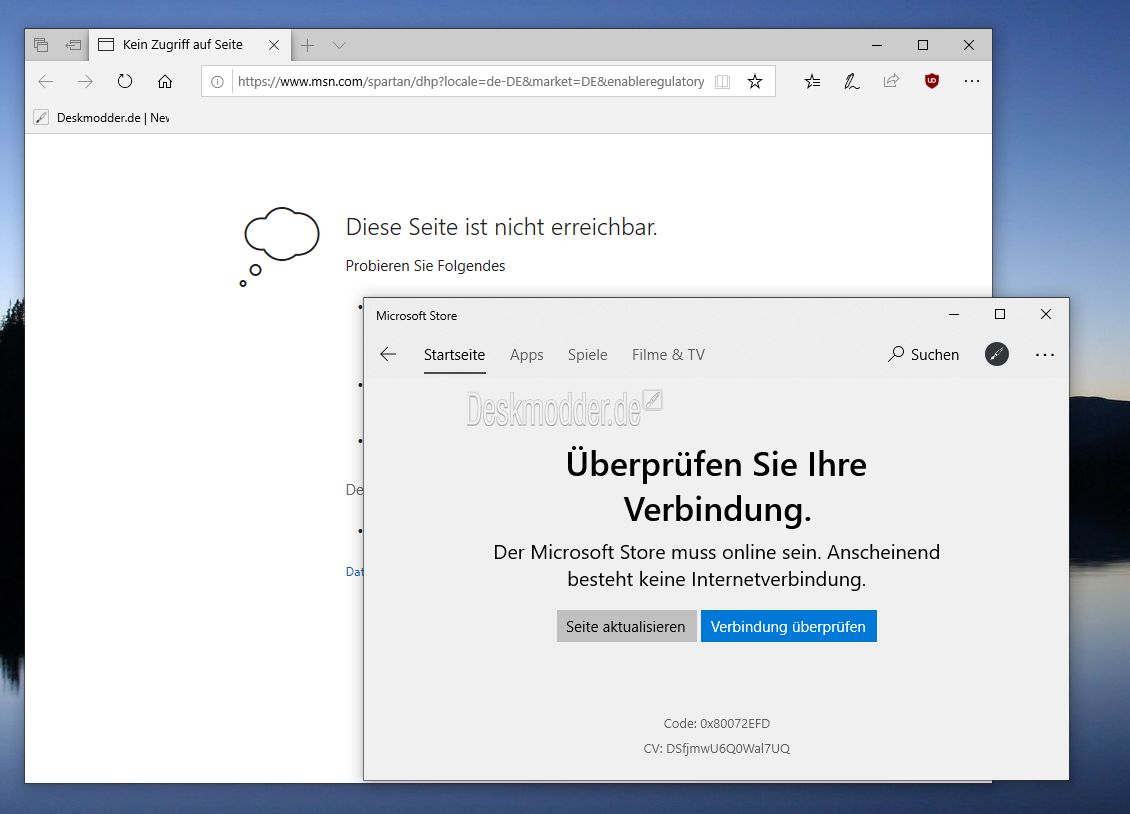1130x814 pixels.
Task: Click the error code 0x80072EFD text
Action: 716,723
